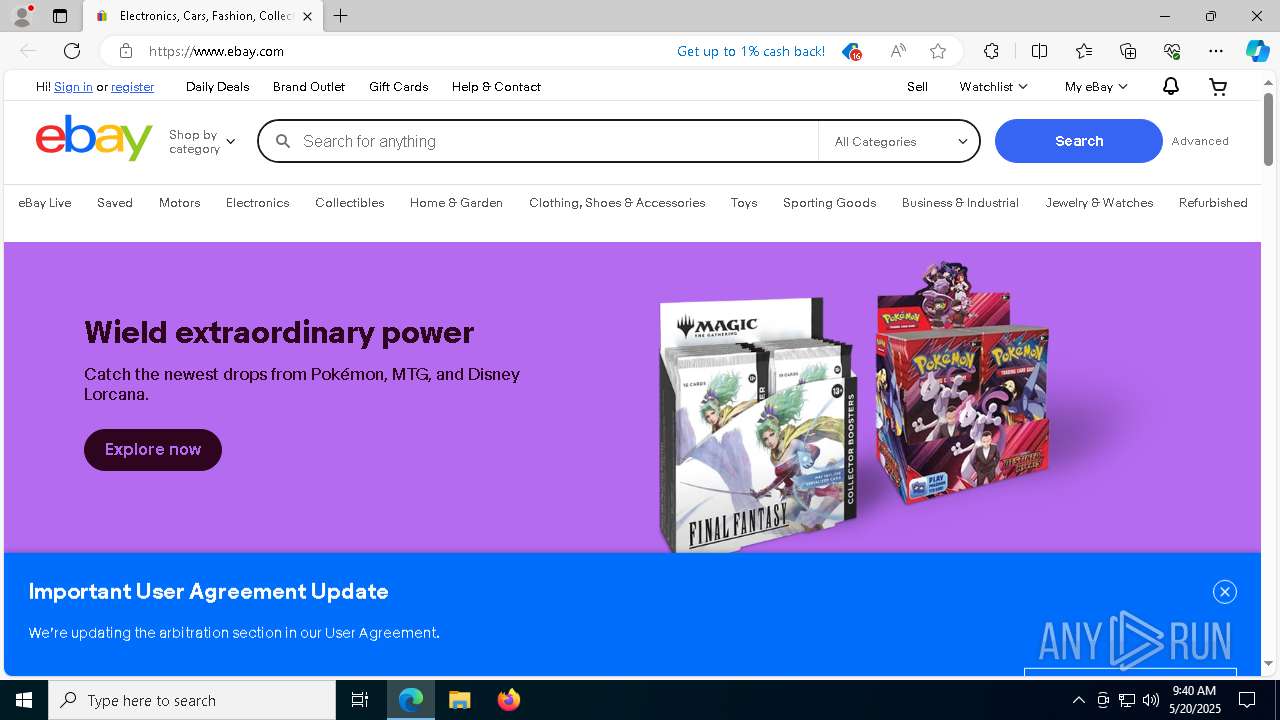Screen dimensions: 1280x720
Task: Close the User Agreement Update banner
Action: tap(1225, 592)
